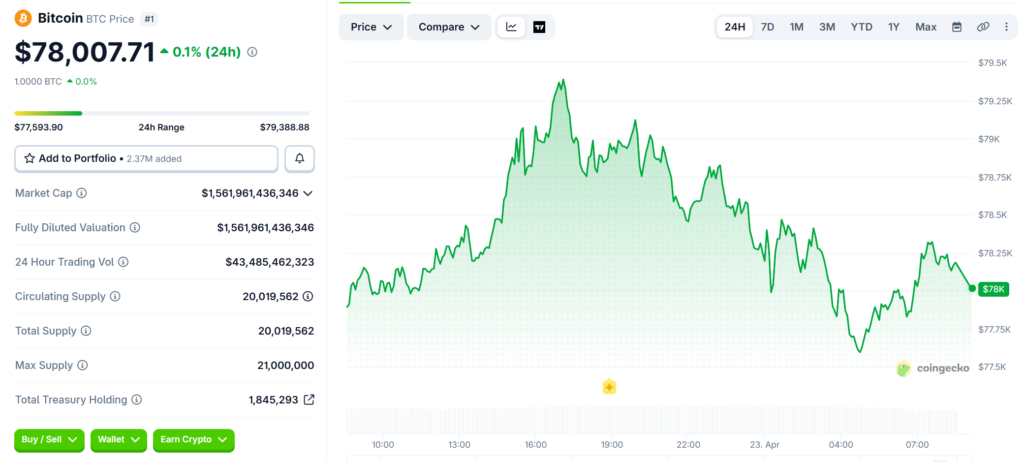Screen dimensions: 1024x462
Task: Select the 24H time range
Action: point(735,27)
